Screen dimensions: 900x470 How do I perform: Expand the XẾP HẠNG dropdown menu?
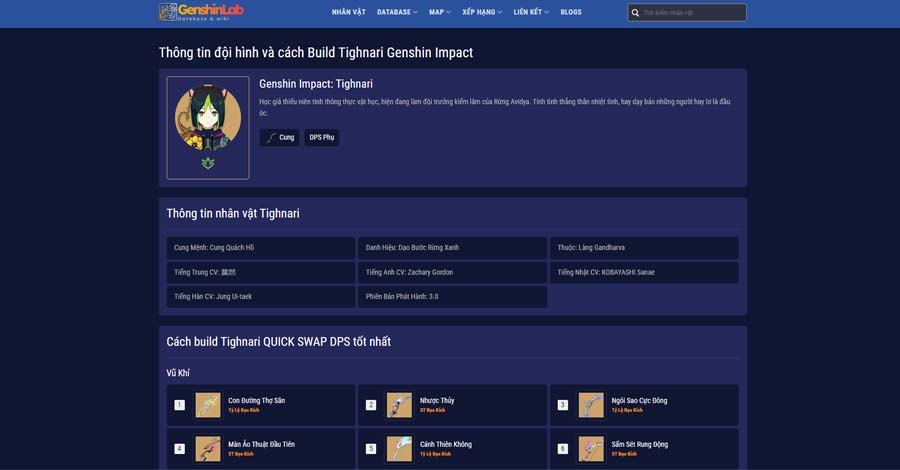(x=482, y=12)
